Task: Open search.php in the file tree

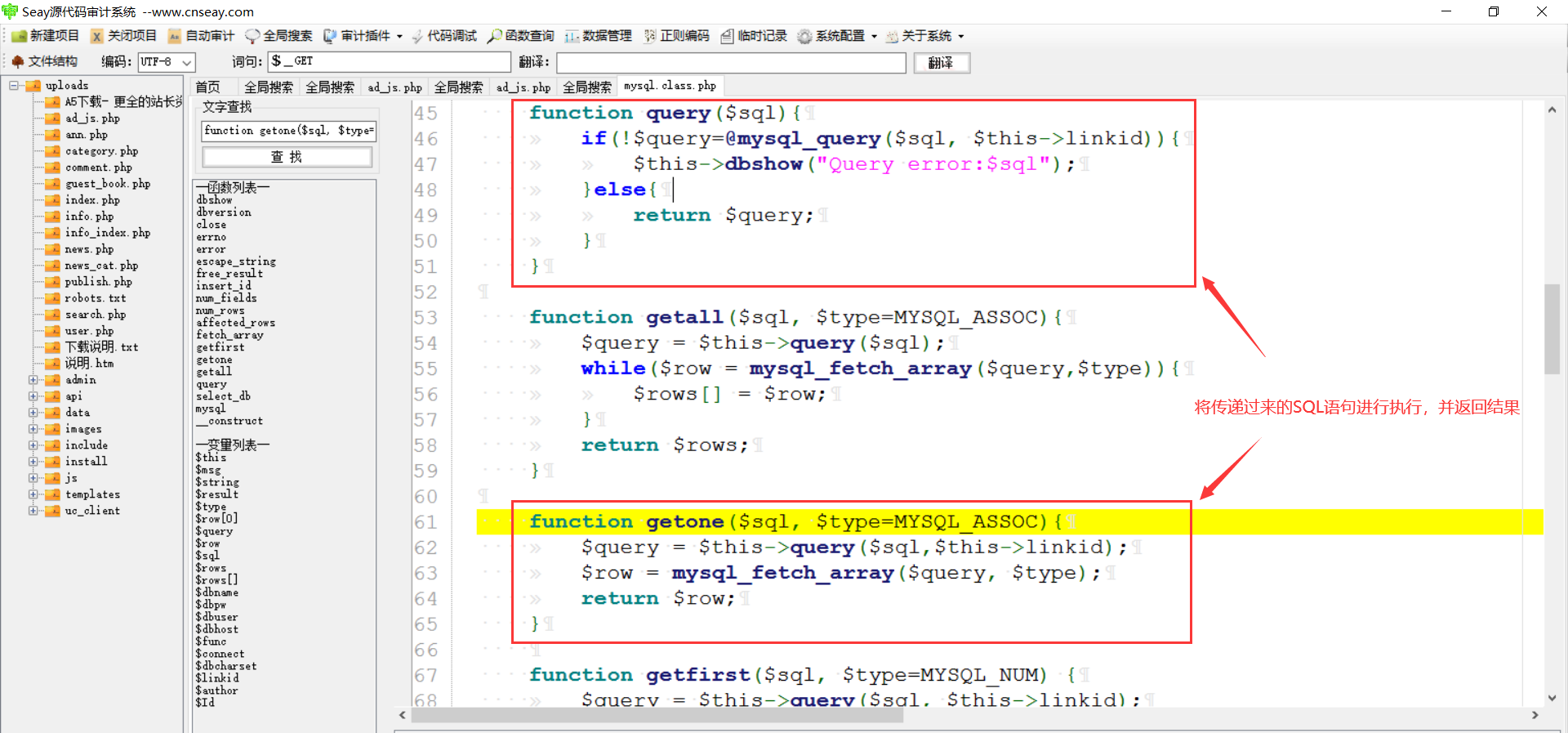Action: [96, 315]
